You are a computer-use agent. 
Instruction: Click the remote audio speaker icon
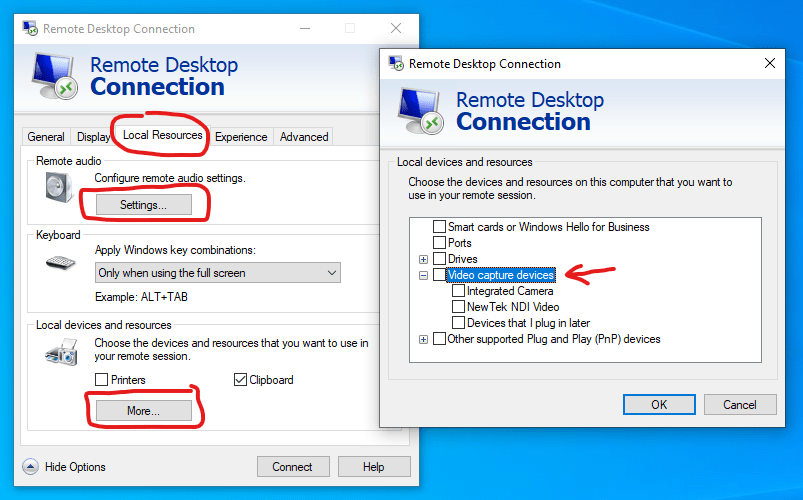click(59, 187)
